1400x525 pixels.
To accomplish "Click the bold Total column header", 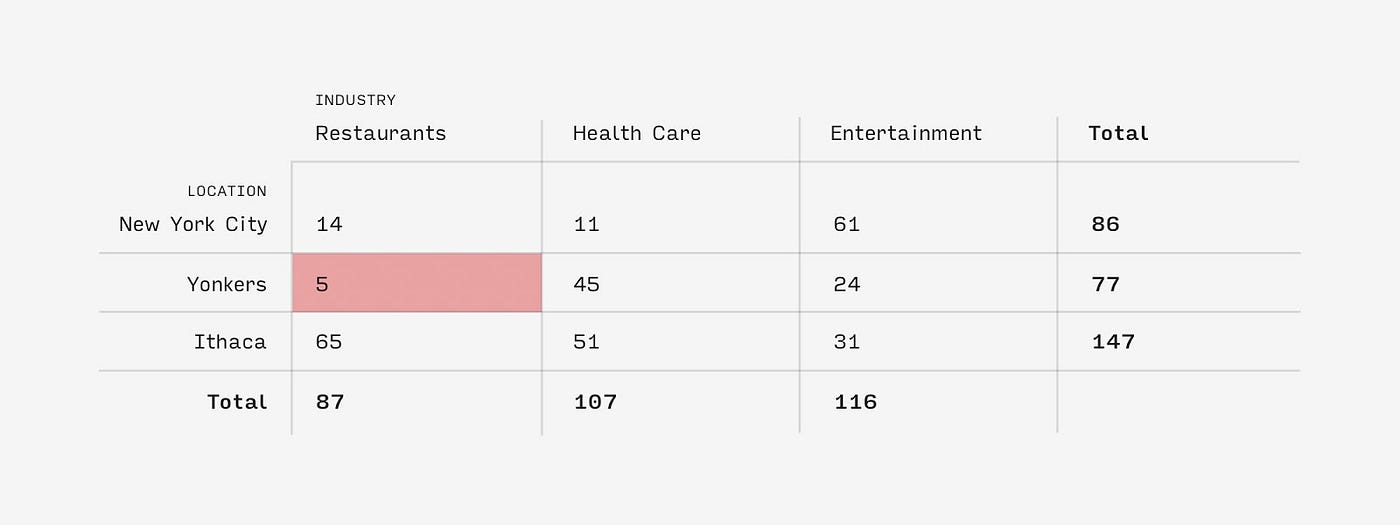I will click(1119, 134).
